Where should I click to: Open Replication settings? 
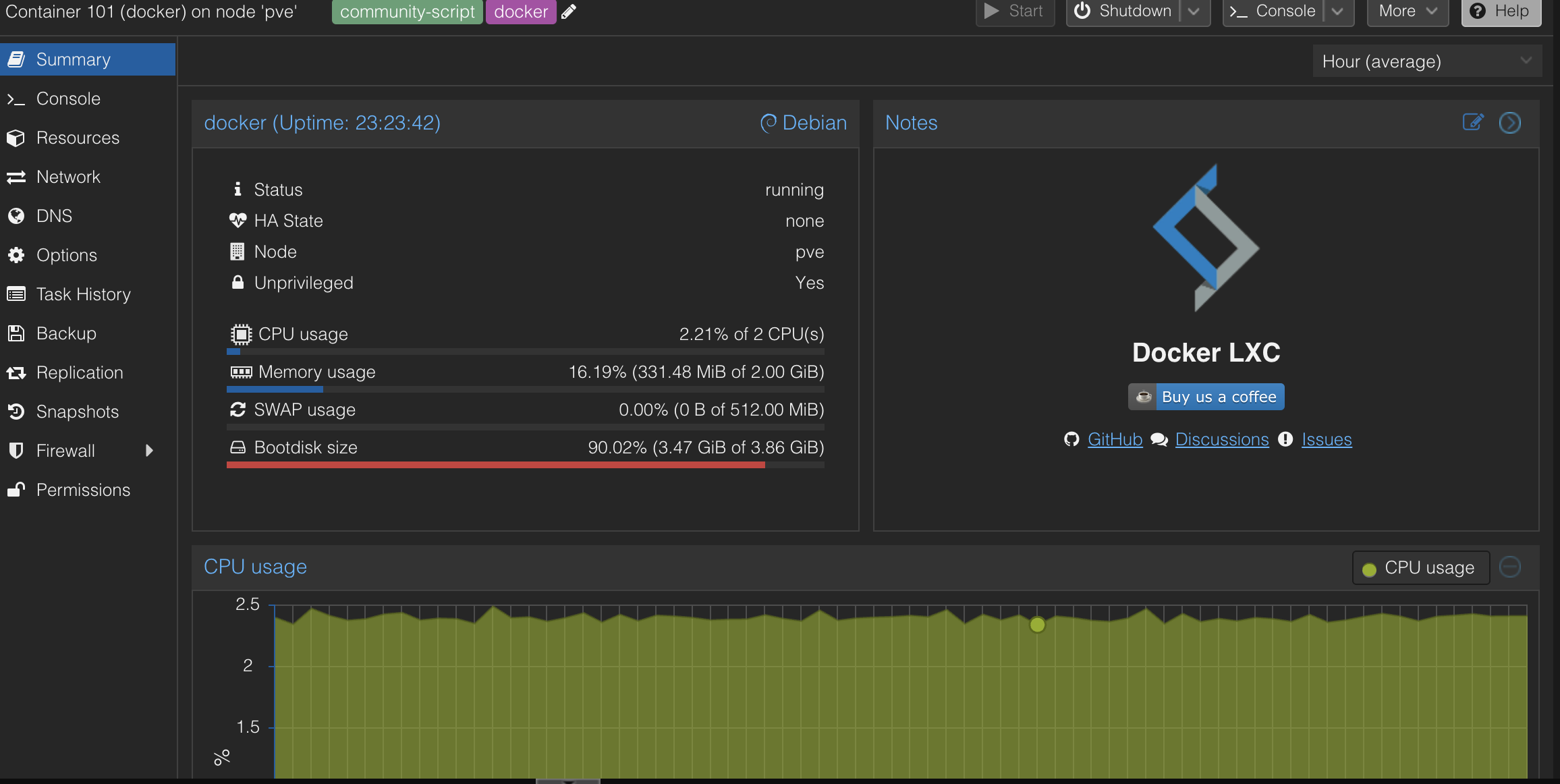pyautogui.click(x=88, y=372)
